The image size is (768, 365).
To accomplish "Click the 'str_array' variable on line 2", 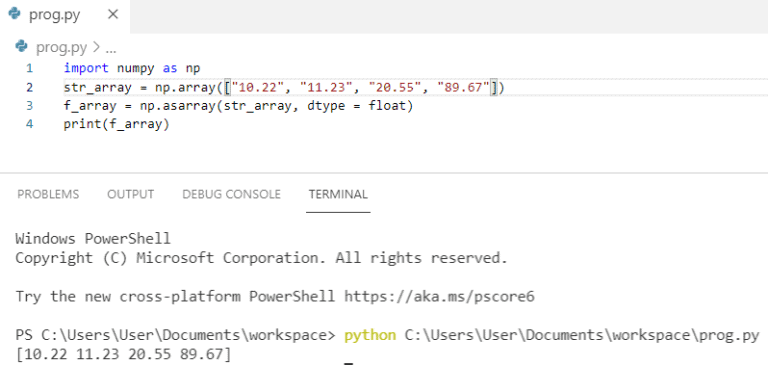I will point(97,88).
